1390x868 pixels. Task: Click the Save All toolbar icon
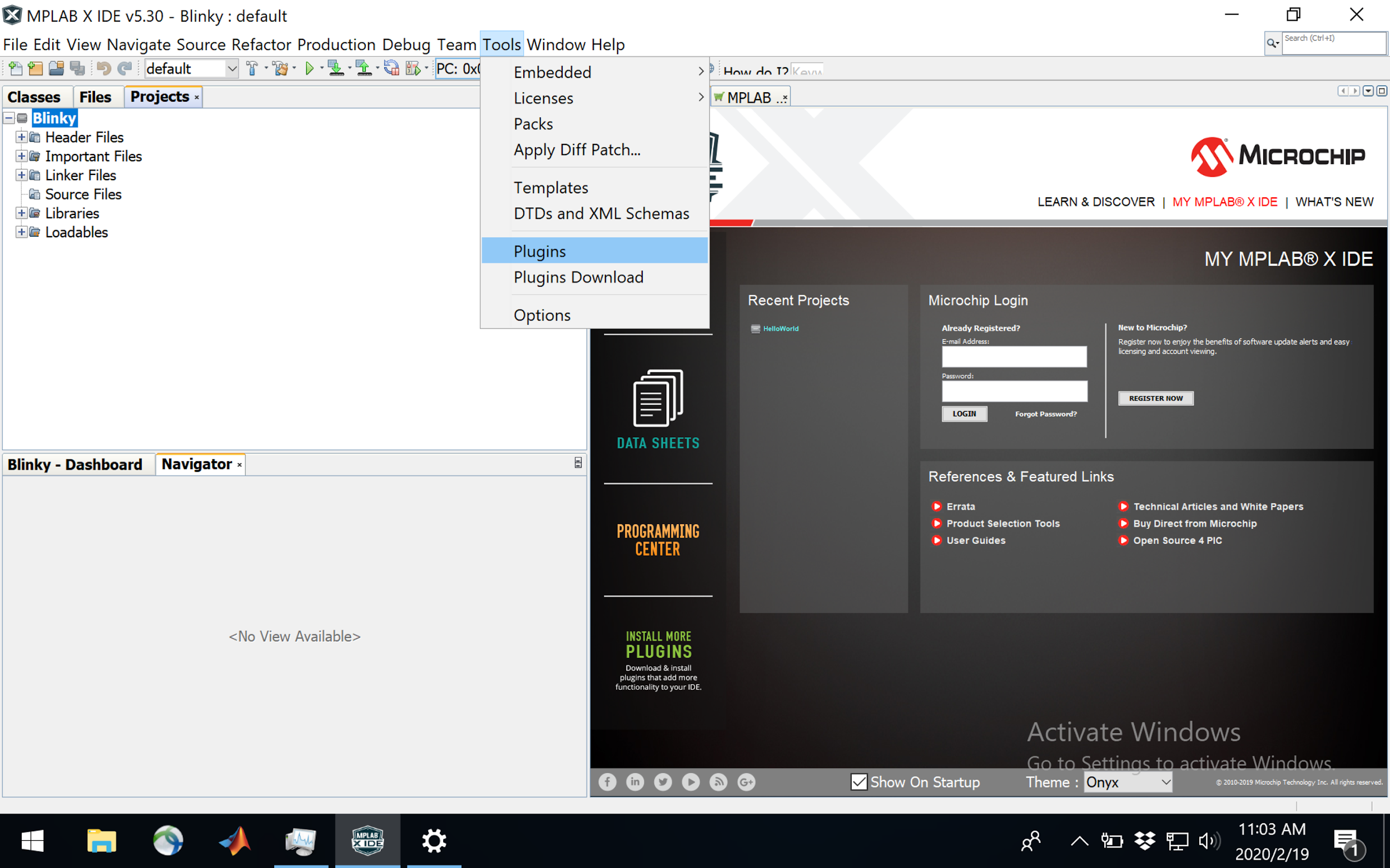click(x=77, y=69)
